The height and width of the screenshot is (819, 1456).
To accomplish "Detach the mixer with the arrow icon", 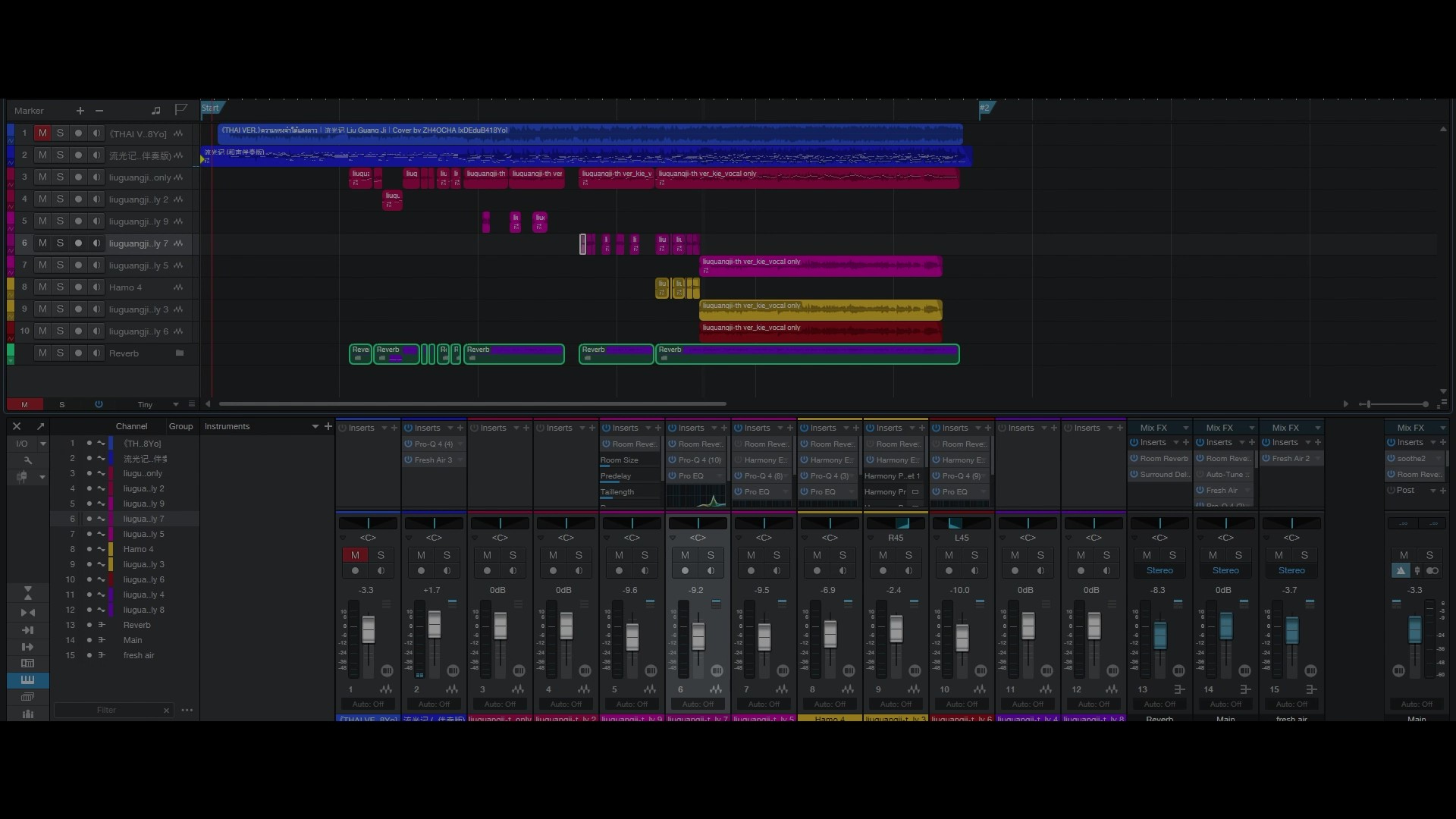I will point(40,426).
